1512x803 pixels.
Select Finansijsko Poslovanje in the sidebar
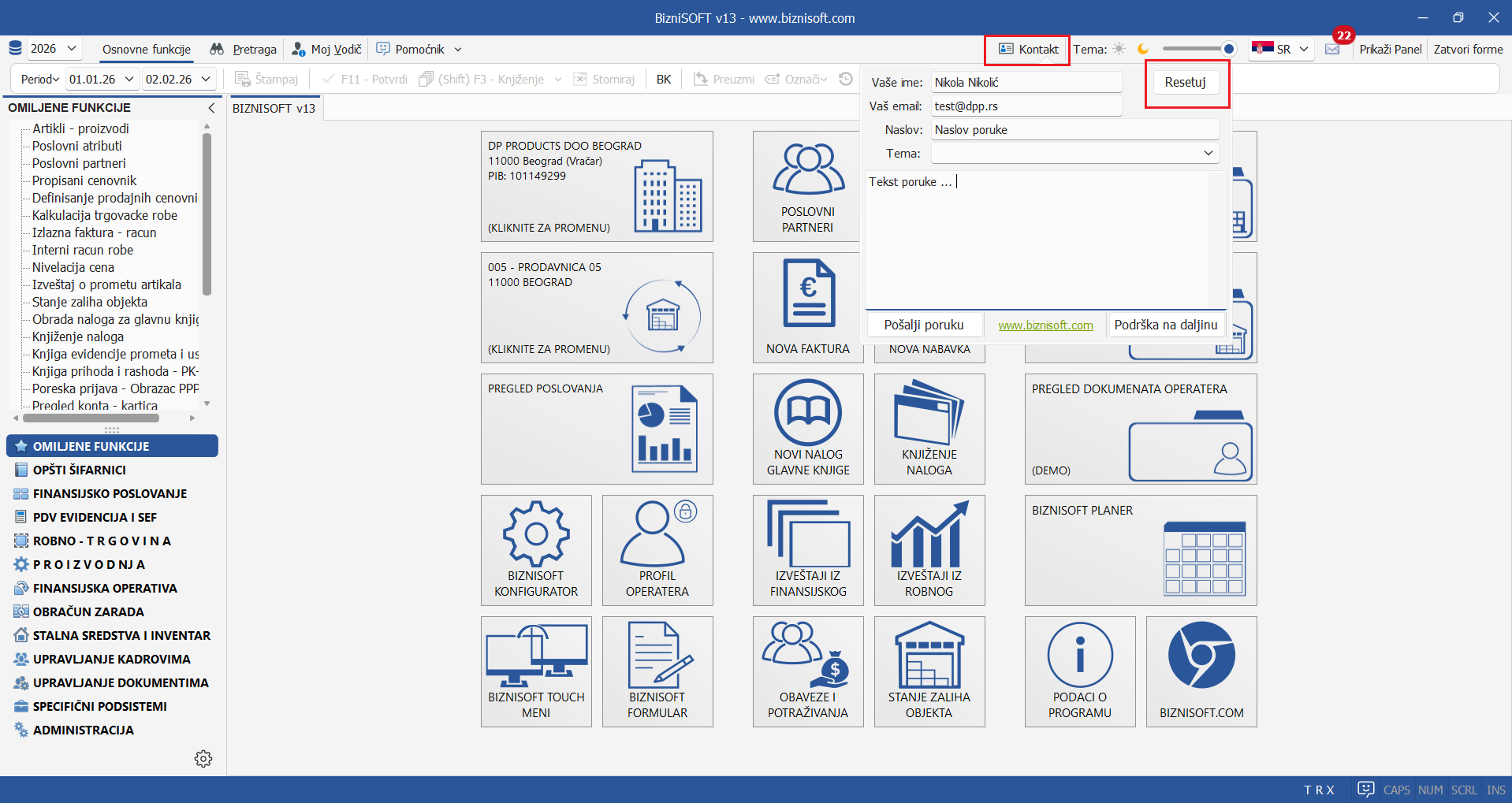click(x=110, y=493)
